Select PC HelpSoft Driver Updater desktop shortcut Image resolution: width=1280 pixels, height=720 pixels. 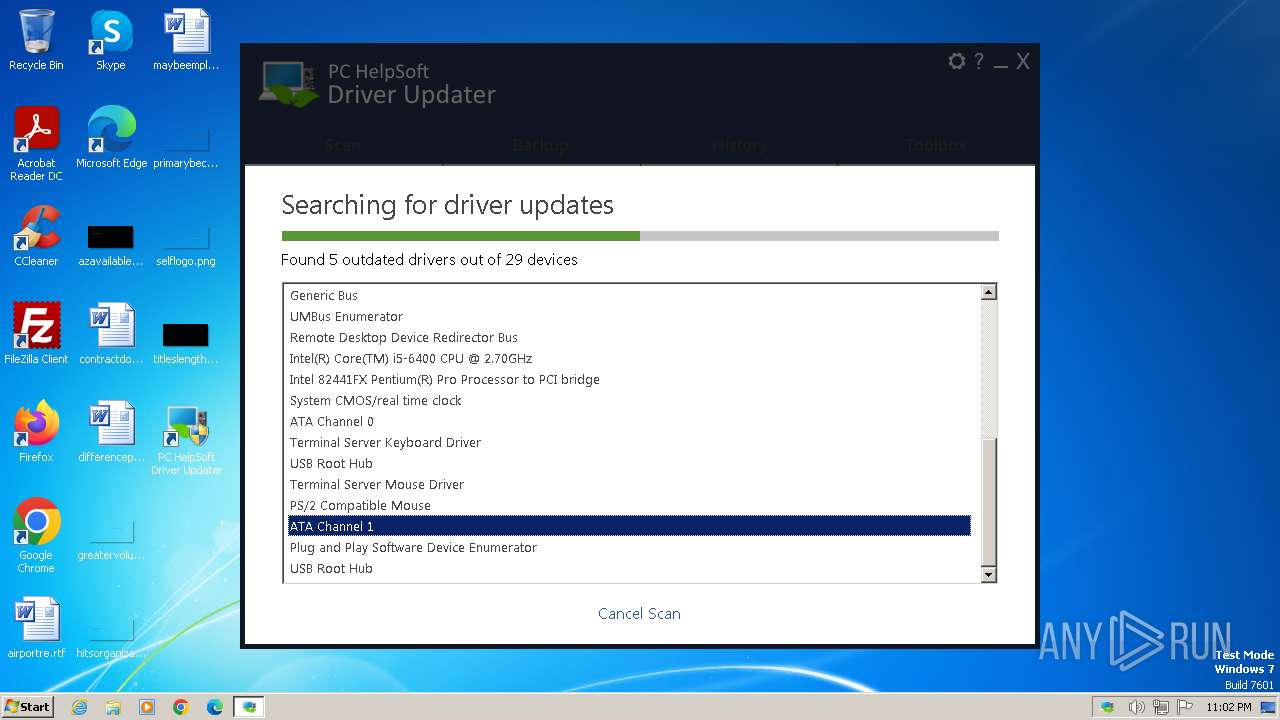(186, 440)
